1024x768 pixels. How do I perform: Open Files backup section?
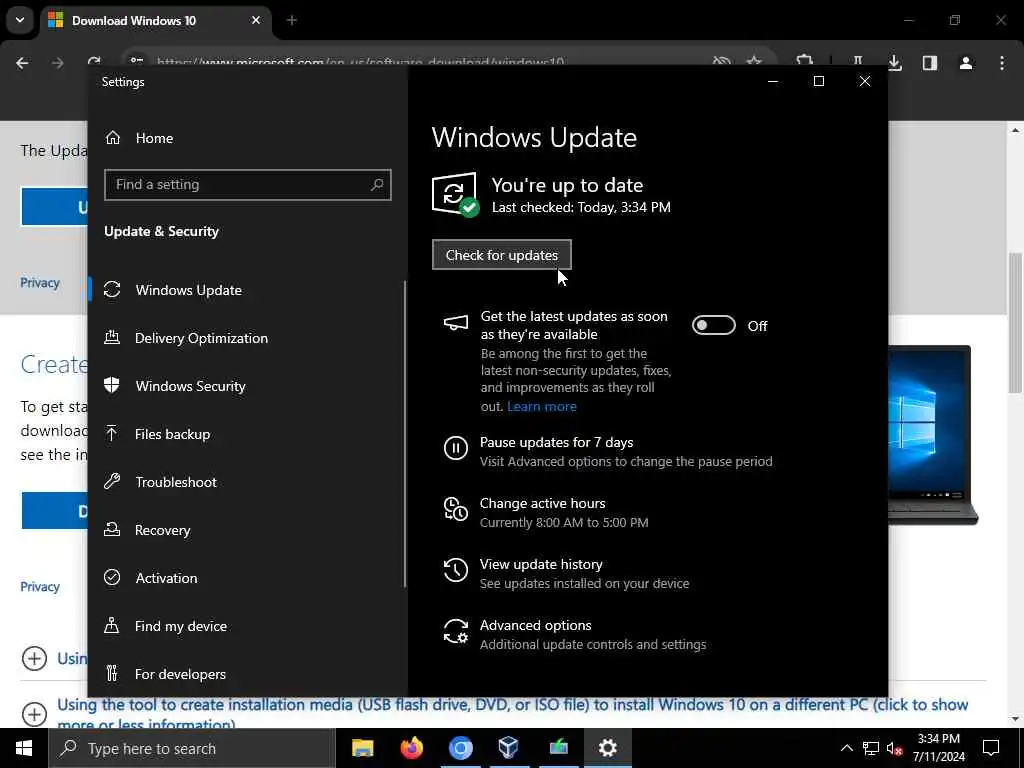pos(246,434)
